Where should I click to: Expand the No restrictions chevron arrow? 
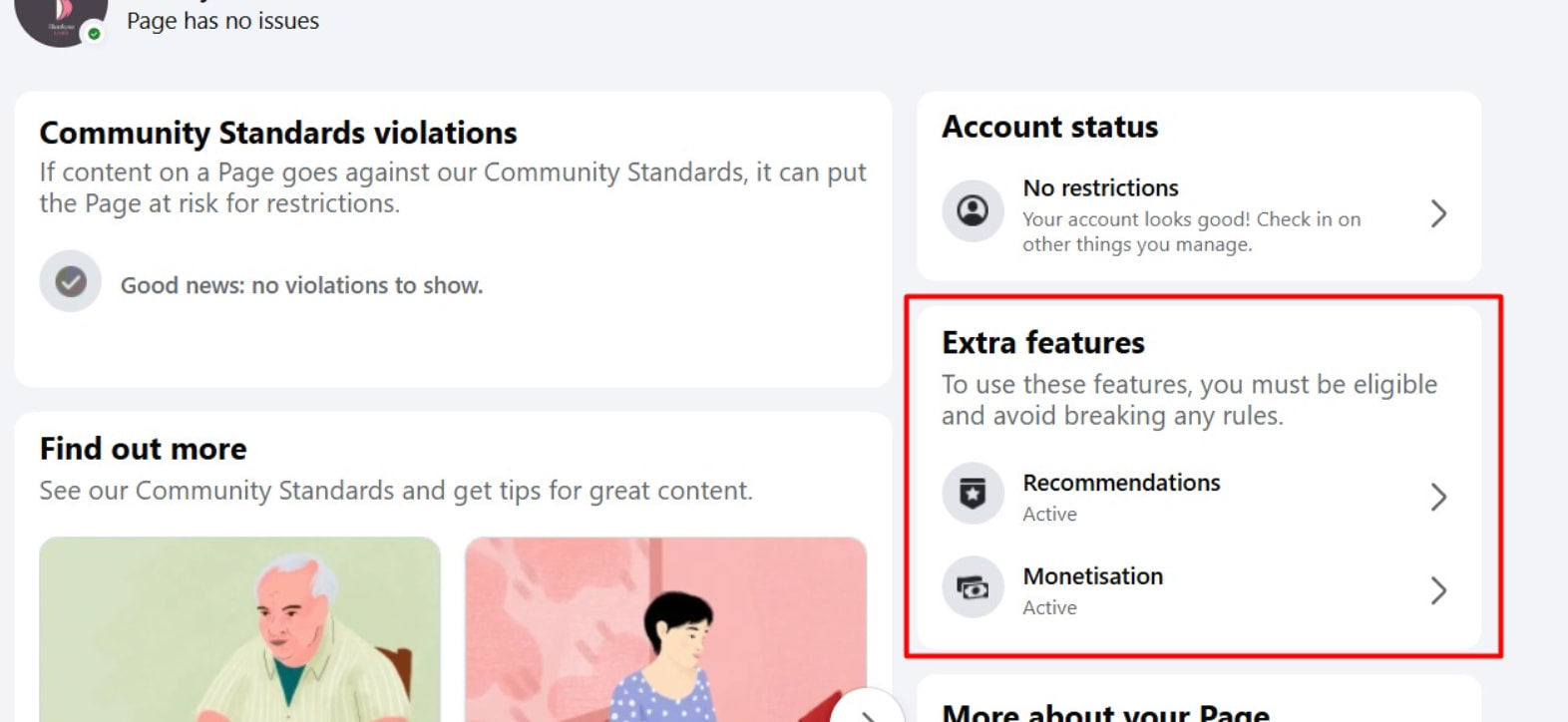coord(1438,213)
